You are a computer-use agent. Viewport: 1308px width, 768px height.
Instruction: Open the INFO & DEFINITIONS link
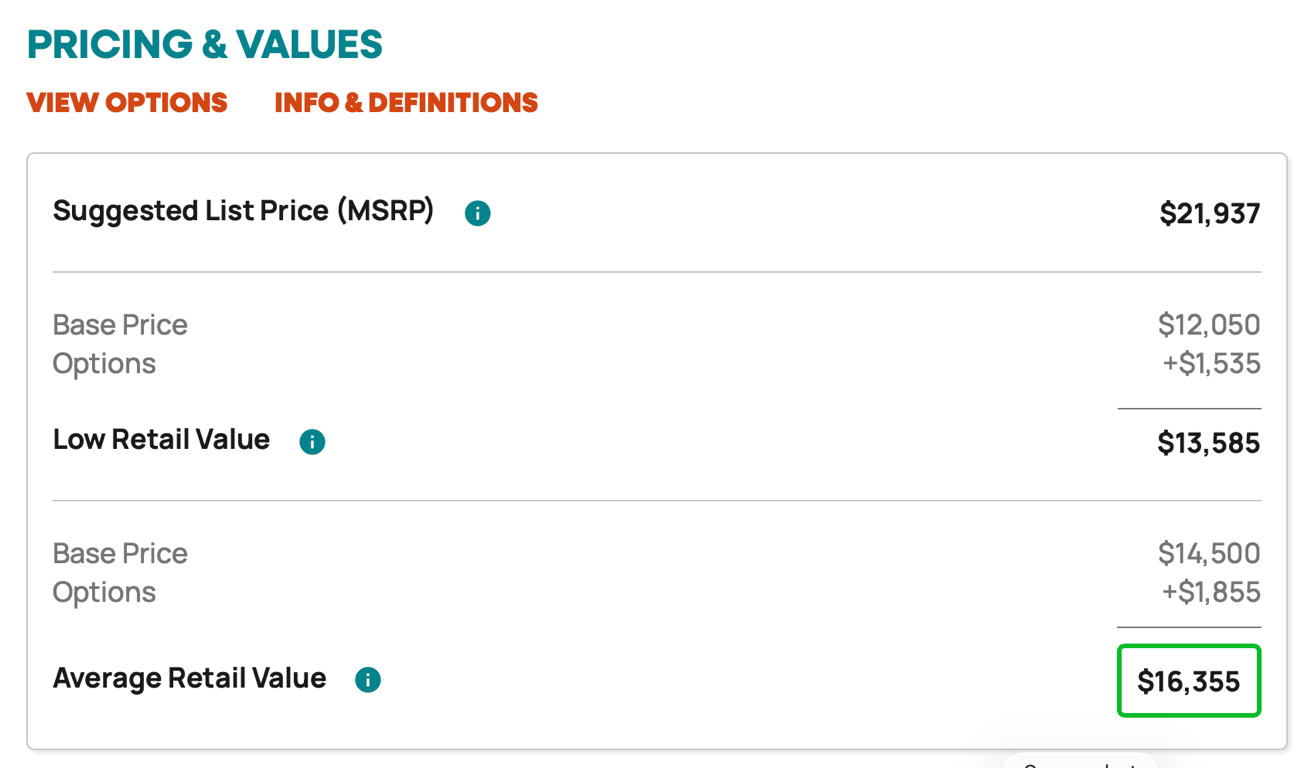pos(406,103)
